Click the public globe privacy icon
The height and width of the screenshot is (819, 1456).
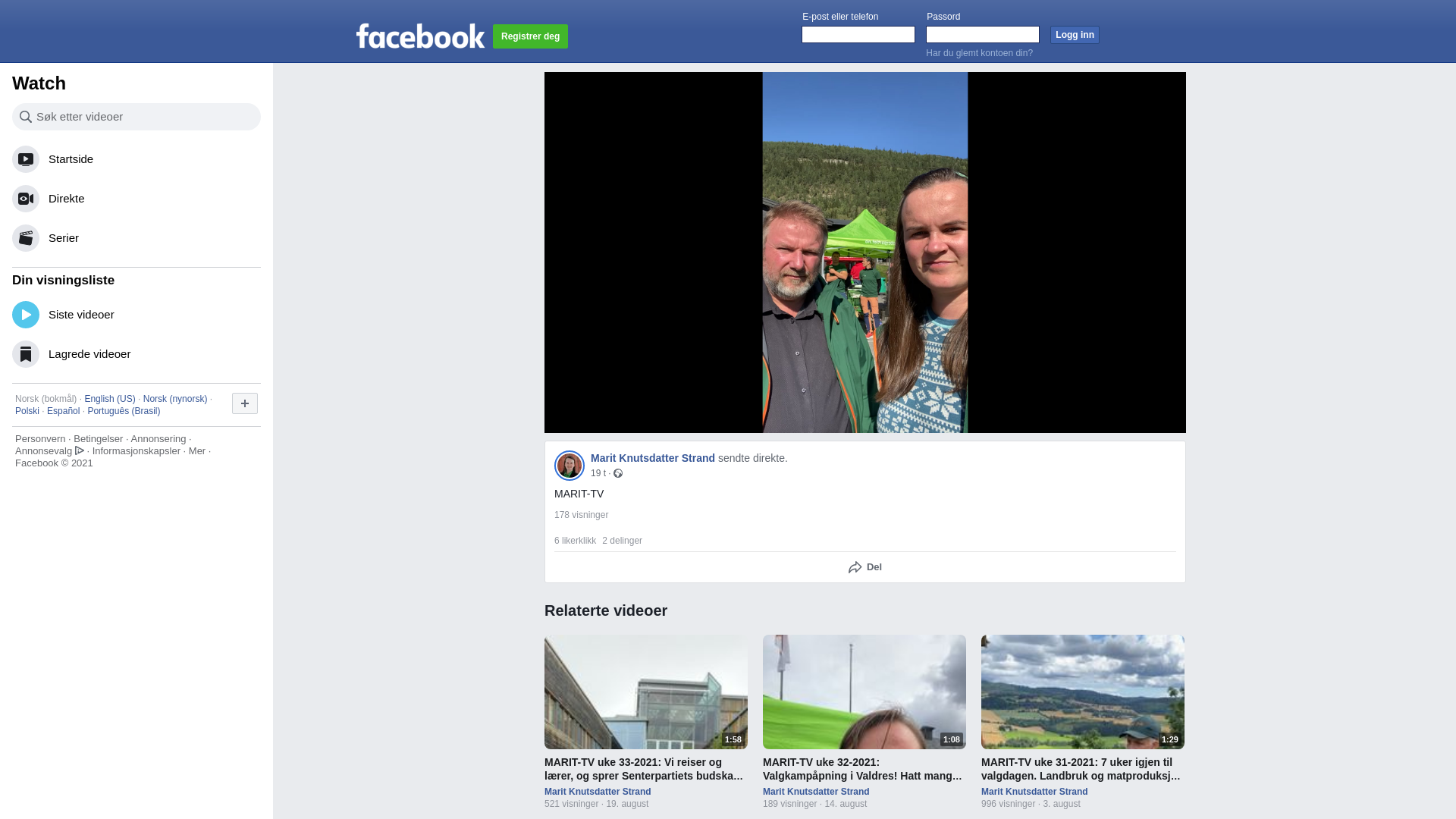click(618, 473)
